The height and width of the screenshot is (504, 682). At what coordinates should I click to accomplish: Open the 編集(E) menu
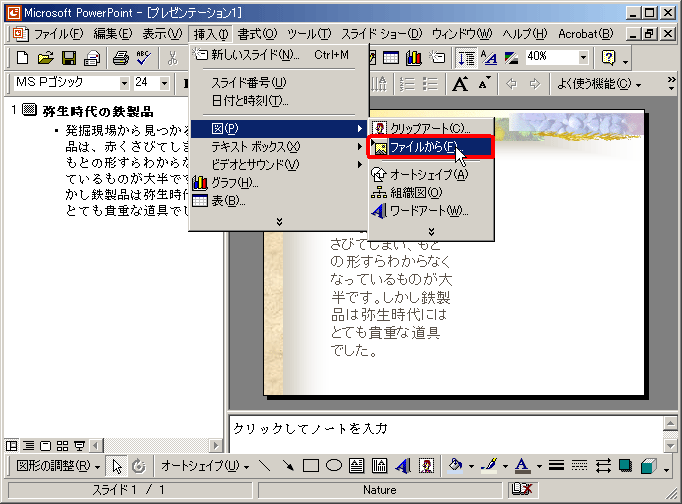pos(113,34)
